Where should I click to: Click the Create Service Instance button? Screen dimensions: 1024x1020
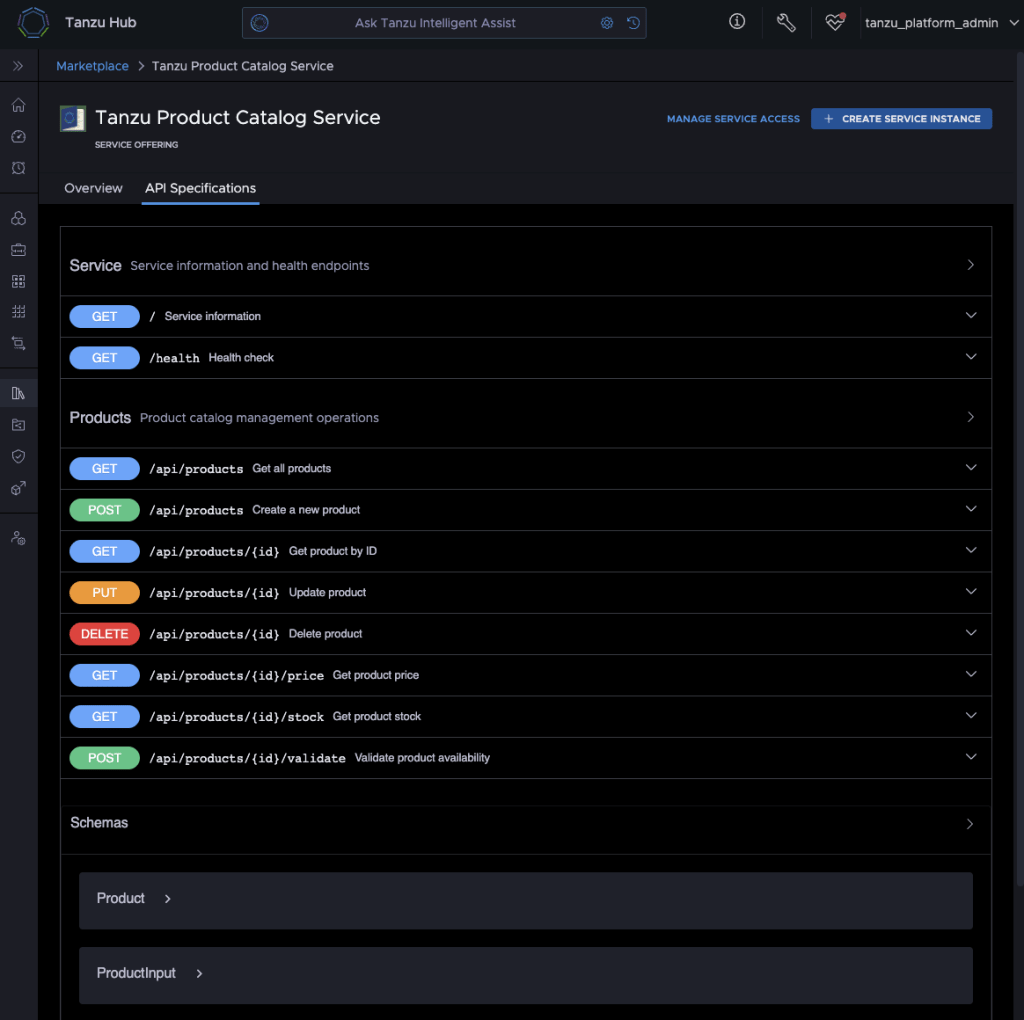coord(901,118)
